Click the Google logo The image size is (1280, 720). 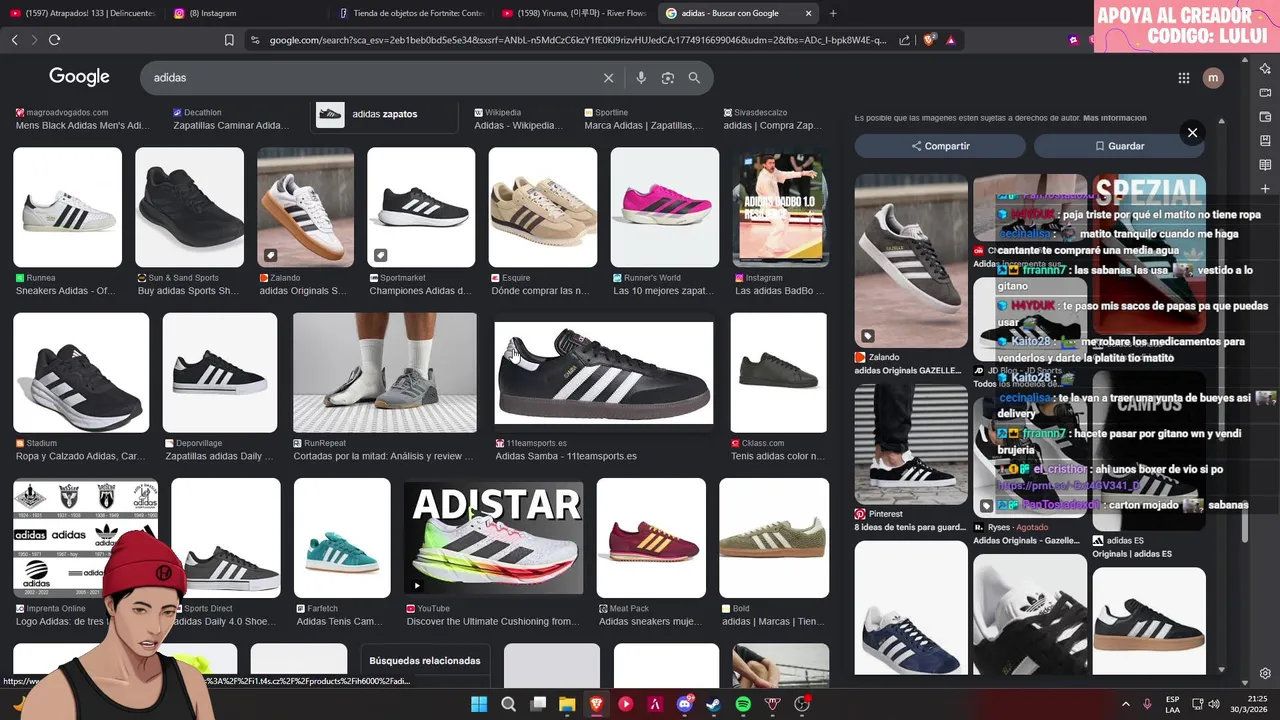[79, 77]
